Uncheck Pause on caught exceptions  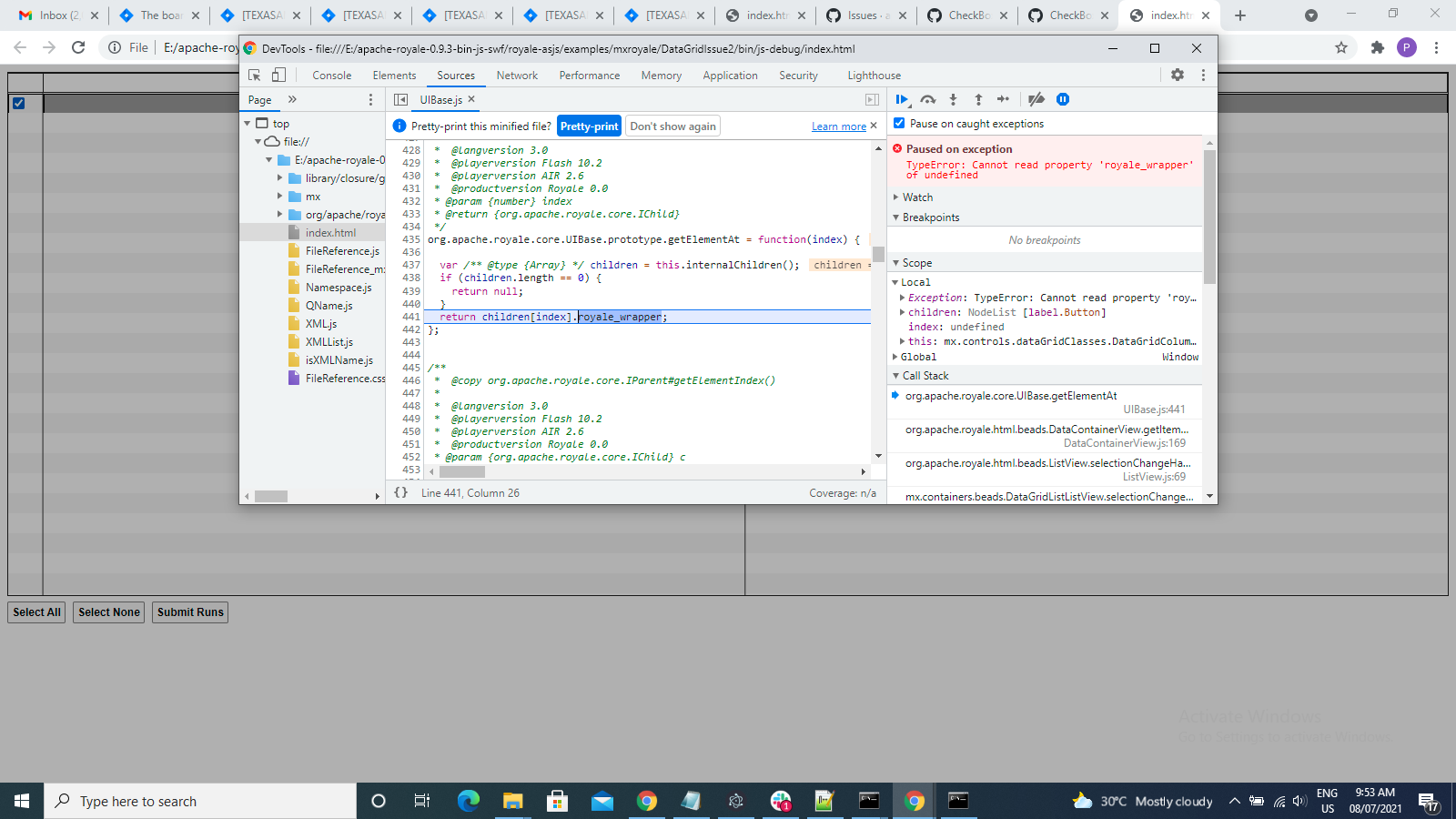pos(899,123)
